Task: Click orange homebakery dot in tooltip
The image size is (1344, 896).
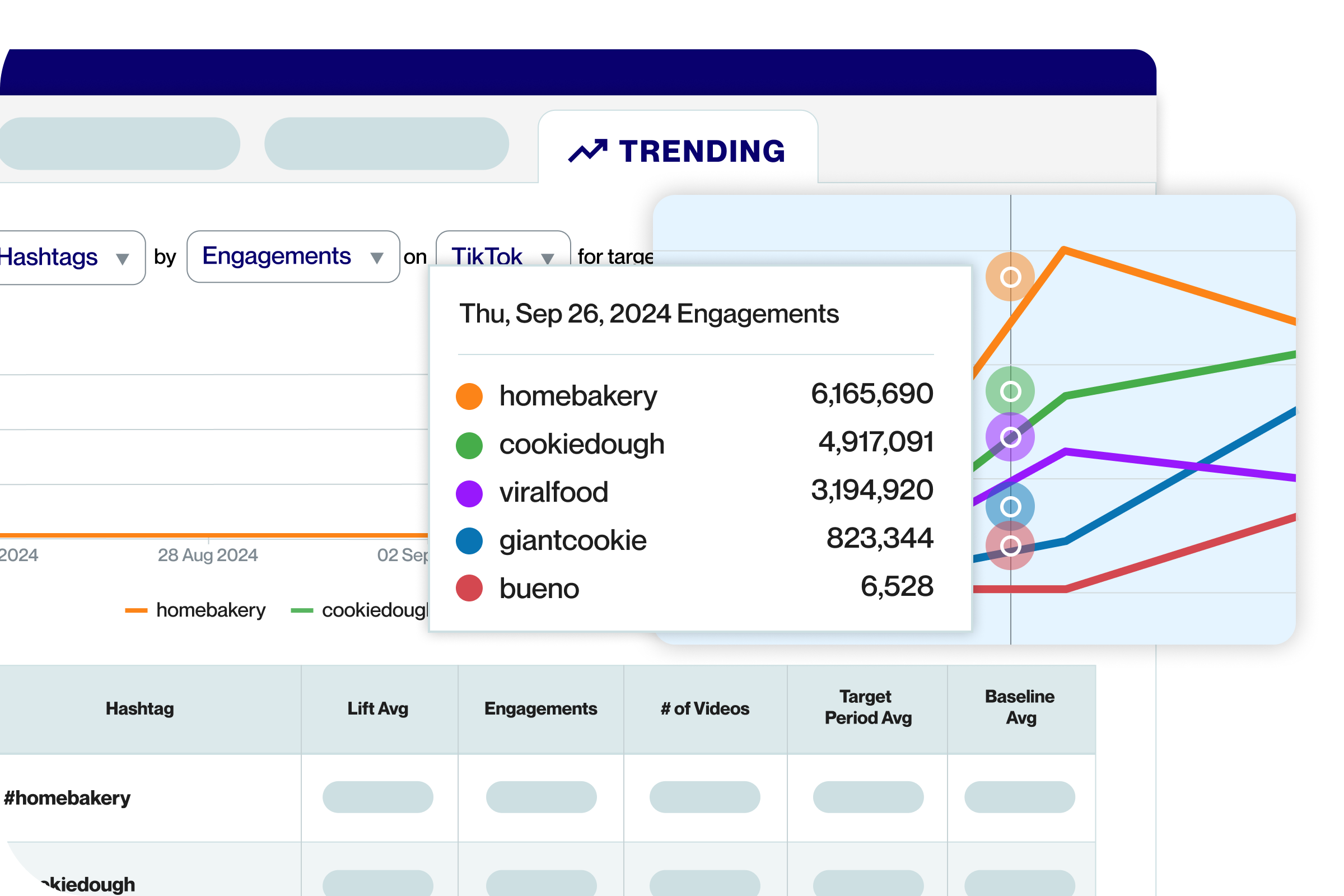Action: pos(469,396)
